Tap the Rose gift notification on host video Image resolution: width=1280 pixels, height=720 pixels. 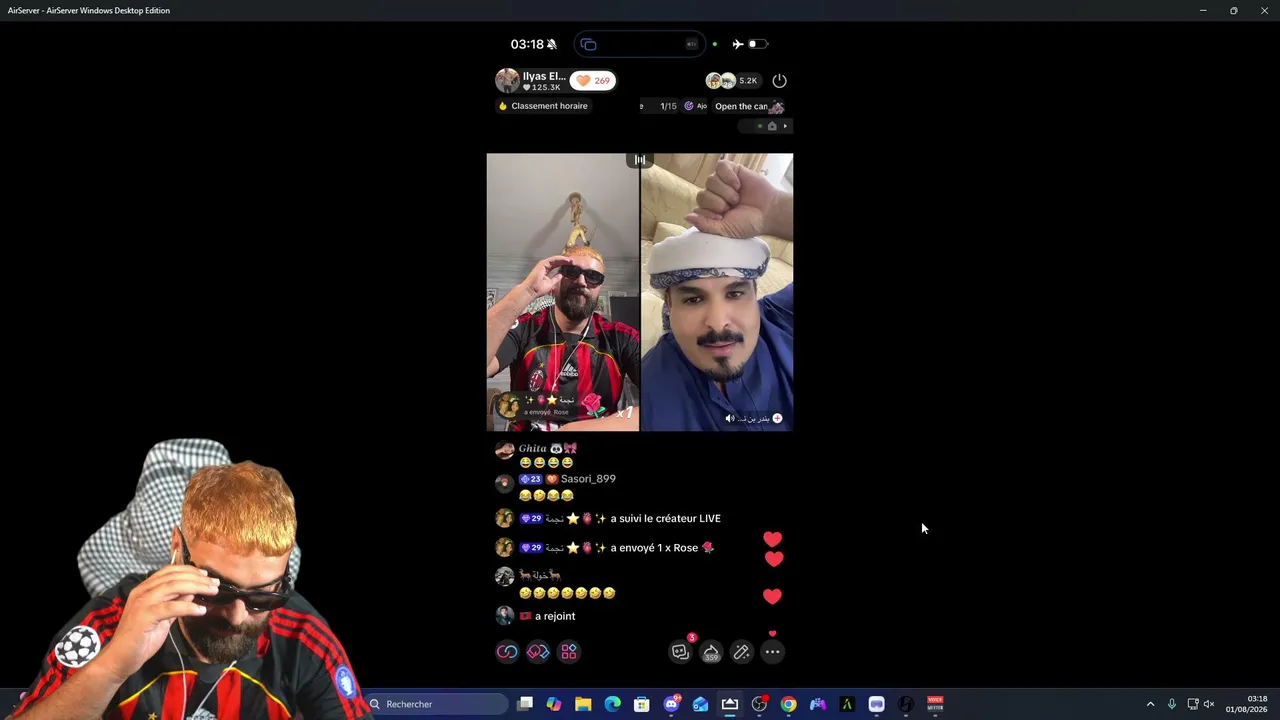tap(565, 405)
